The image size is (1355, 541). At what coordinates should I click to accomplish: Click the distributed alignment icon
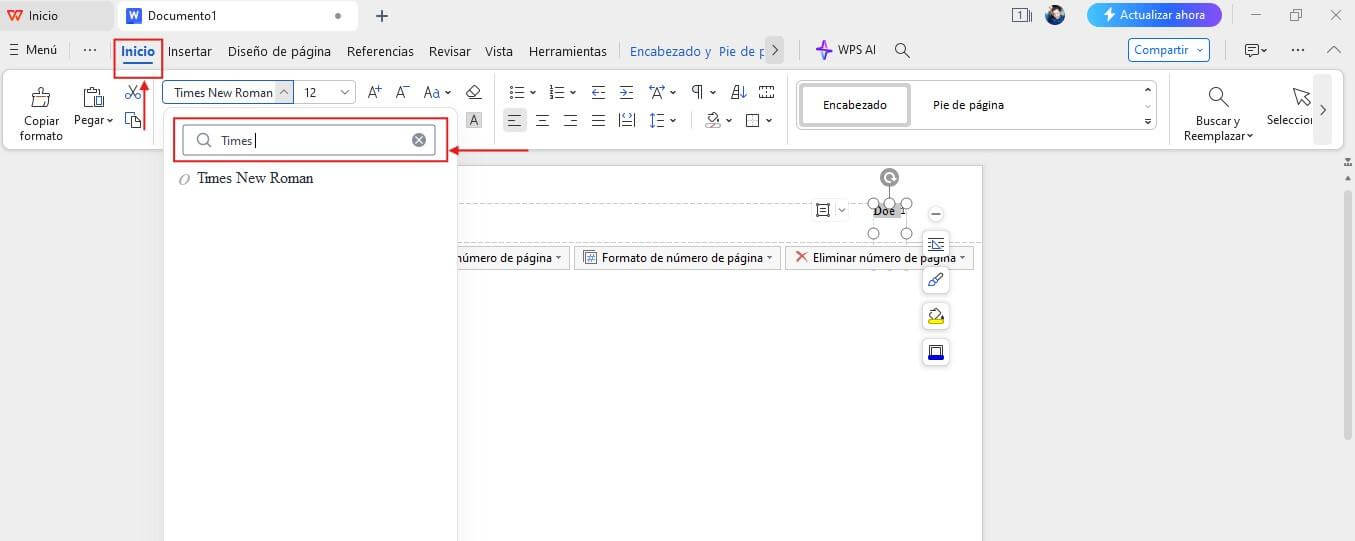coord(627,120)
